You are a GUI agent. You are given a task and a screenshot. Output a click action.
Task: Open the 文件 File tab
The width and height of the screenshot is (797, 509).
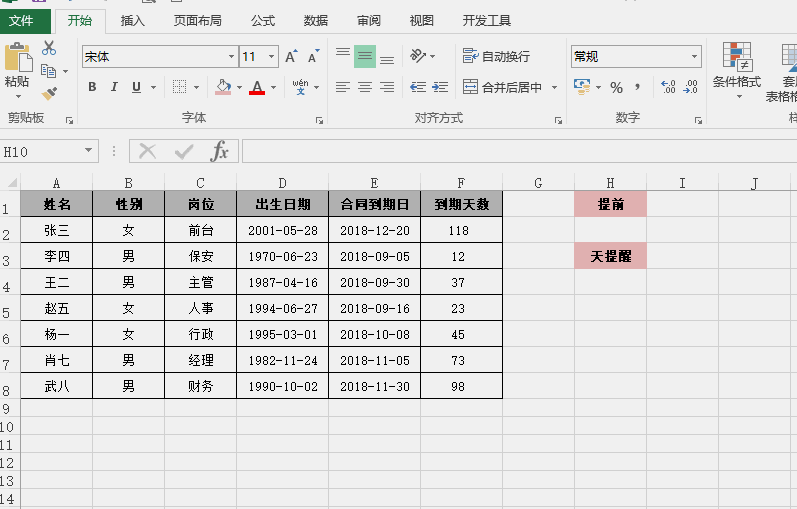[x=21, y=21]
